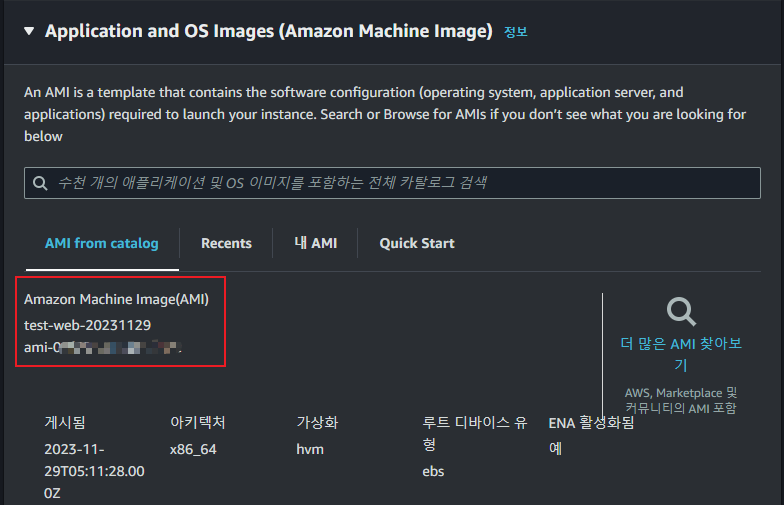The height and width of the screenshot is (505, 784).
Task: Click the Amazon Machine Image(AMI) label
Action: tap(116, 300)
